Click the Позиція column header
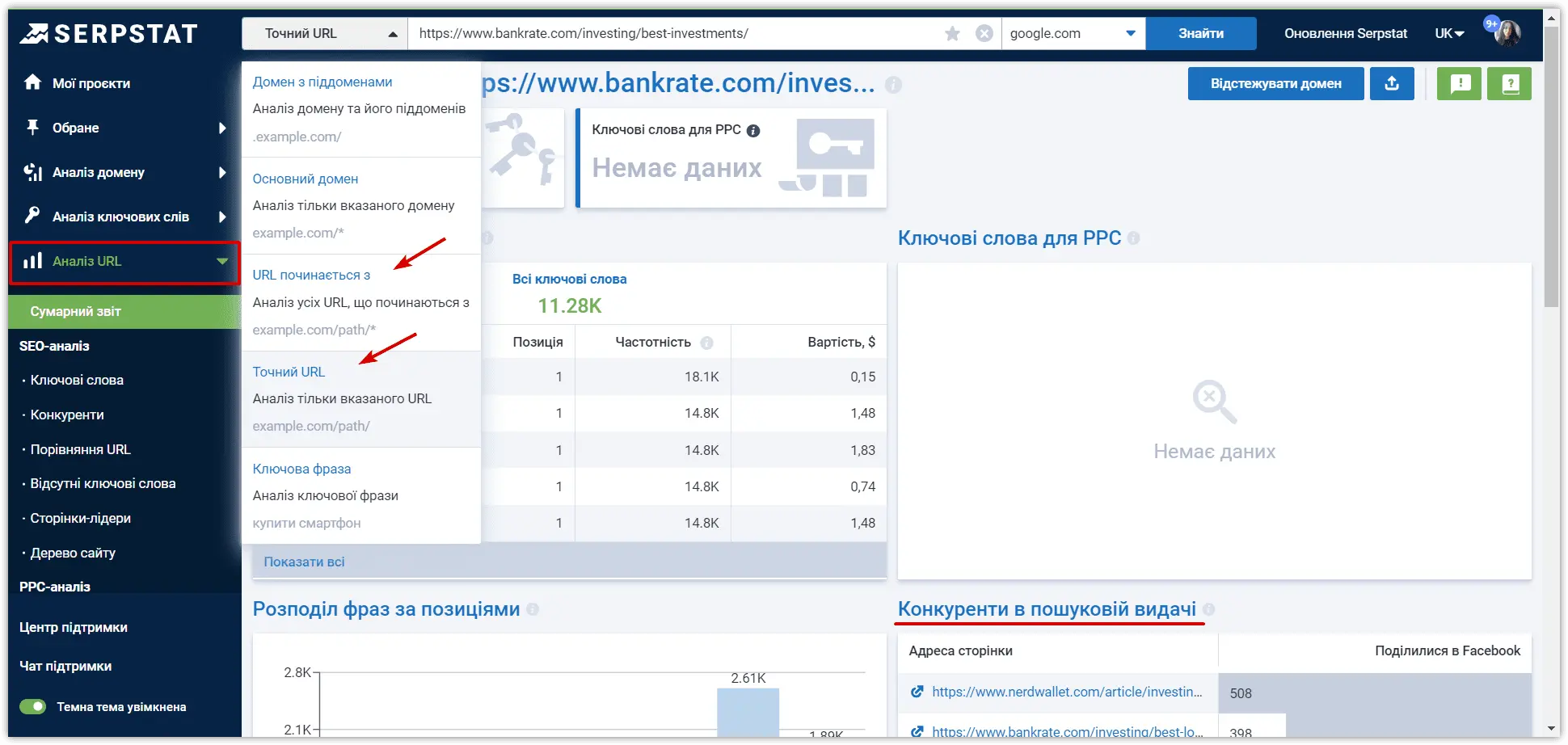 point(537,342)
